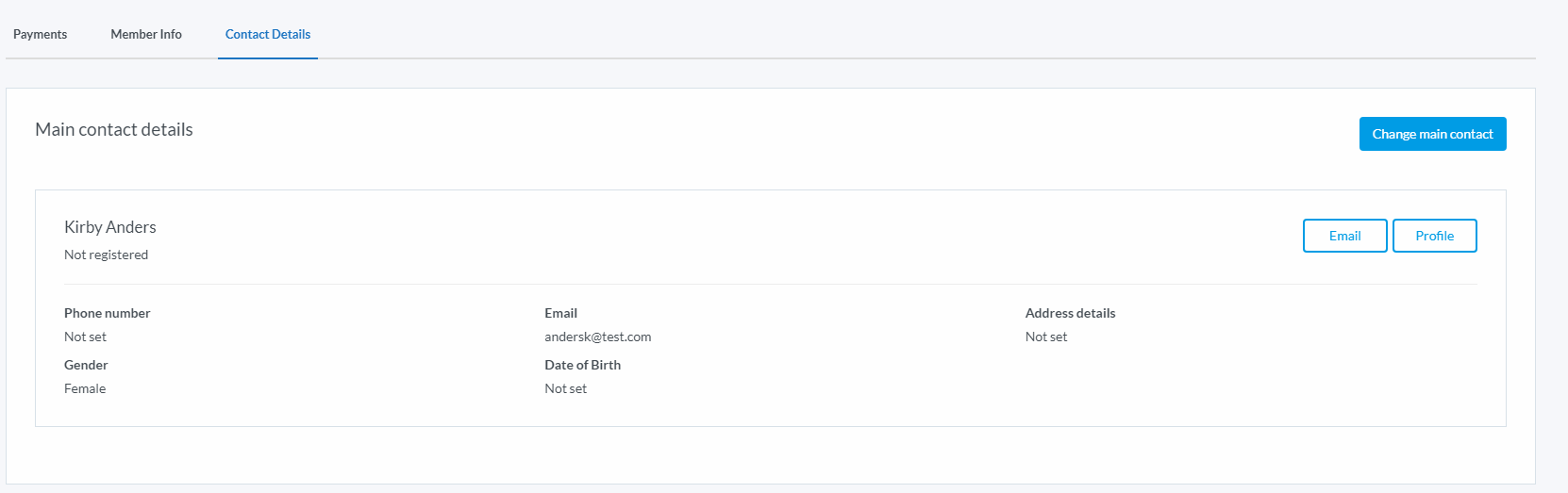Select the Not set value under Phone number
Image resolution: width=1568 pixels, height=493 pixels.
coord(85,337)
